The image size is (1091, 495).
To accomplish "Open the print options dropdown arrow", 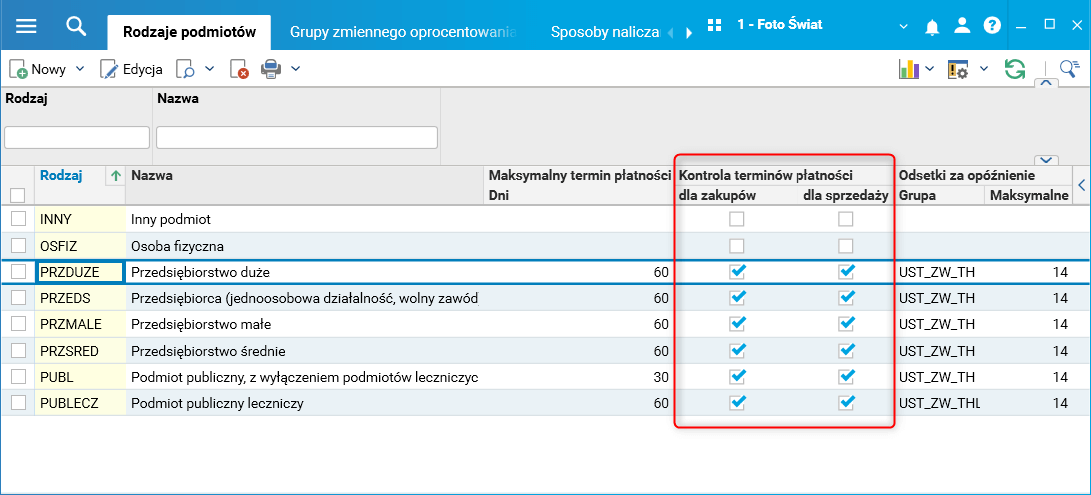I will click(x=296, y=69).
